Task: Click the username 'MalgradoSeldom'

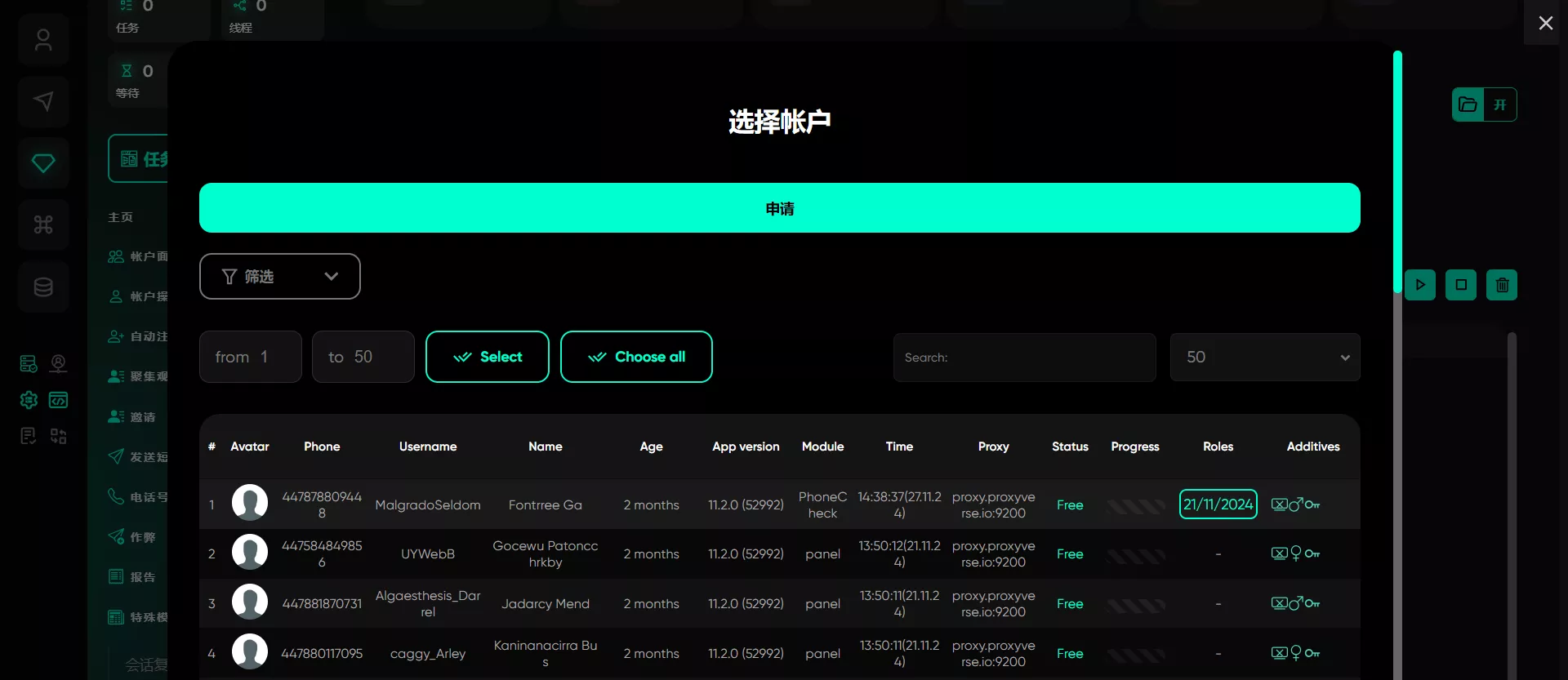Action: [428, 504]
